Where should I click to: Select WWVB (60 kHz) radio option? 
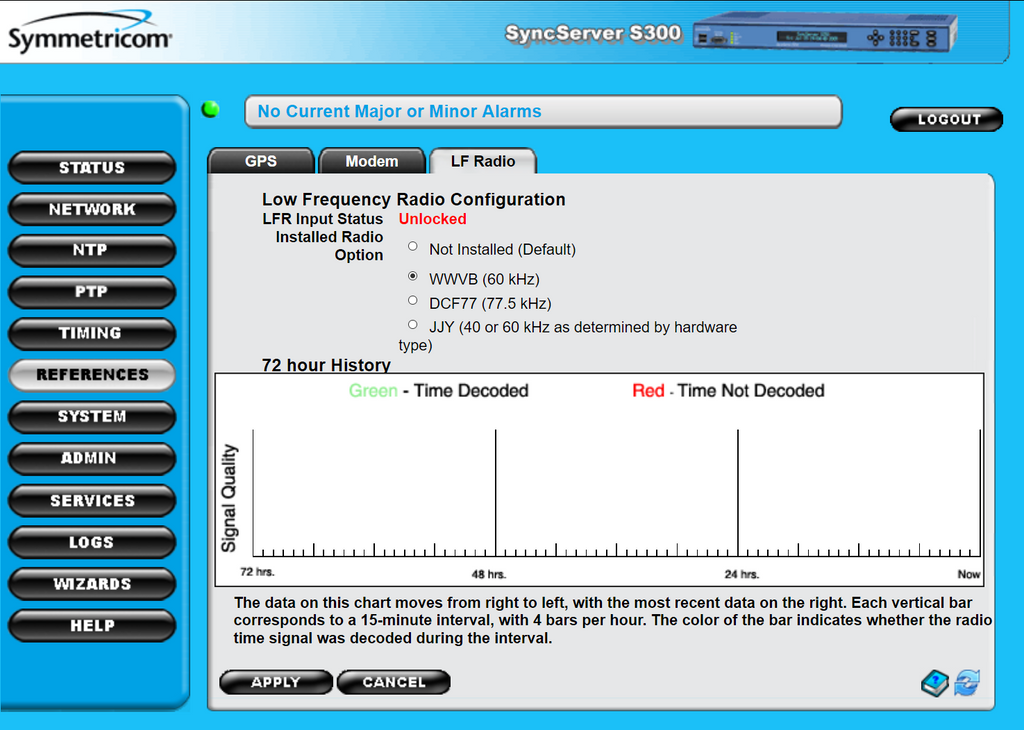(413, 276)
